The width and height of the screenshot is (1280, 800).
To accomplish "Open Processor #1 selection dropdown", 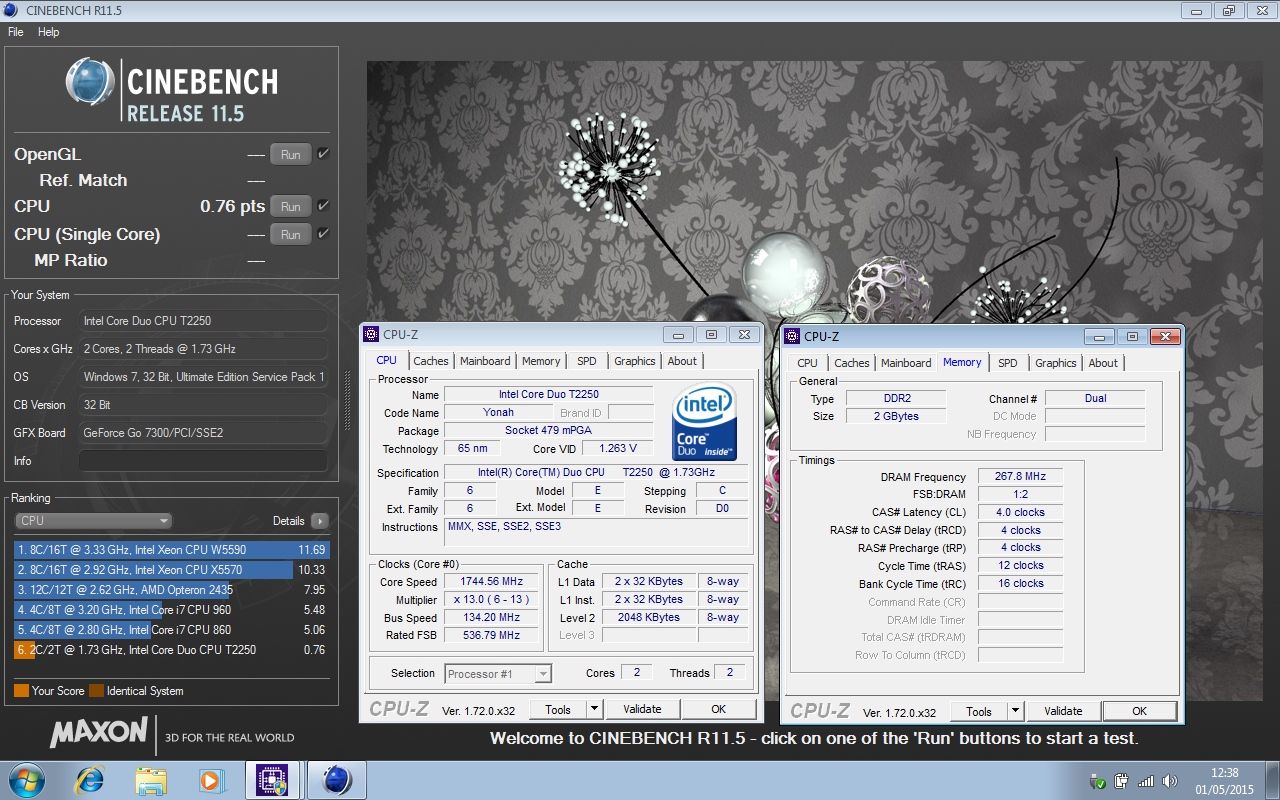I will pyautogui.click(x=498, y=674).
